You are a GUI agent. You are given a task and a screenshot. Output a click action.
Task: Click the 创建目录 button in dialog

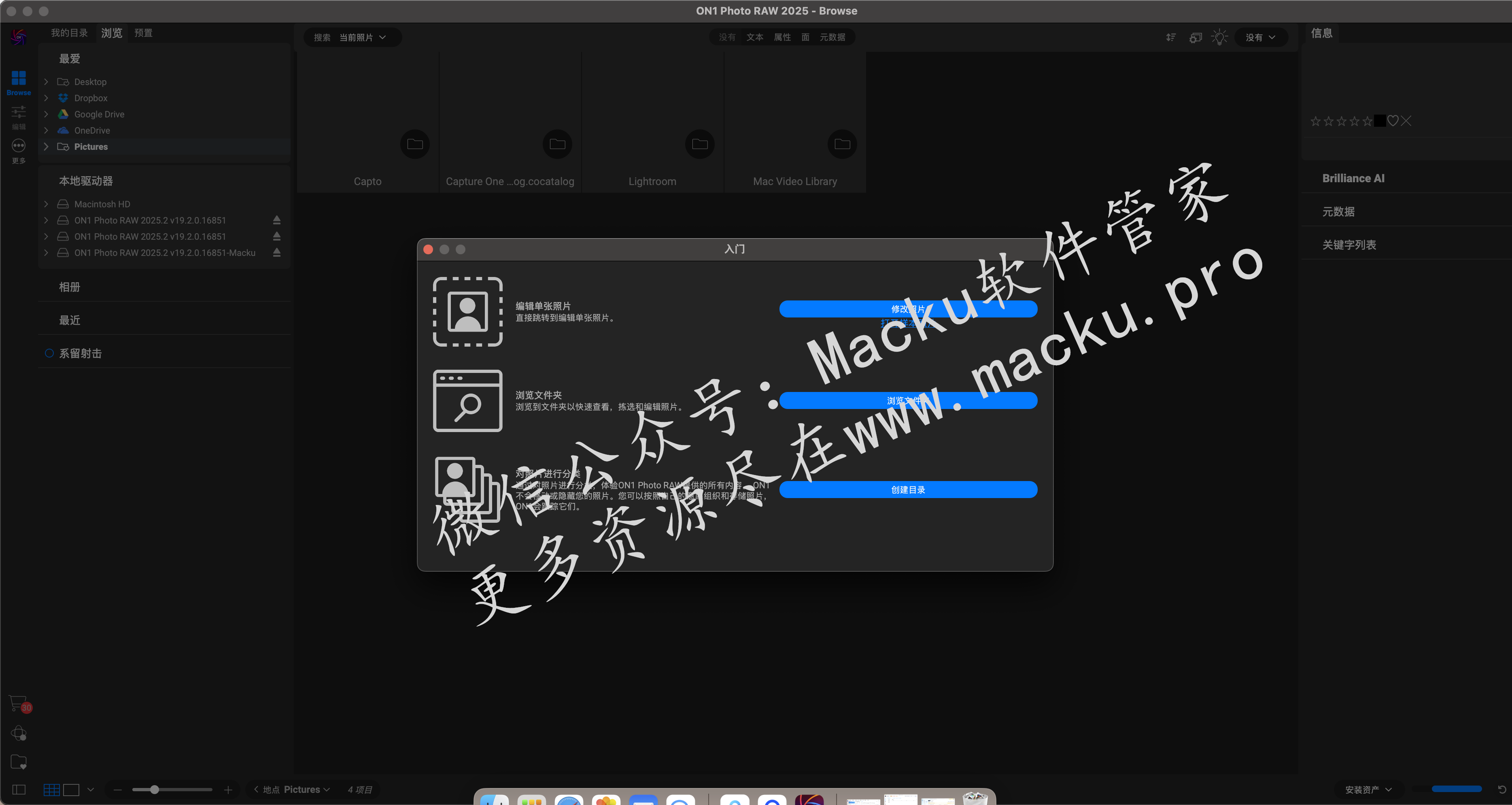(x=908, y=490)
